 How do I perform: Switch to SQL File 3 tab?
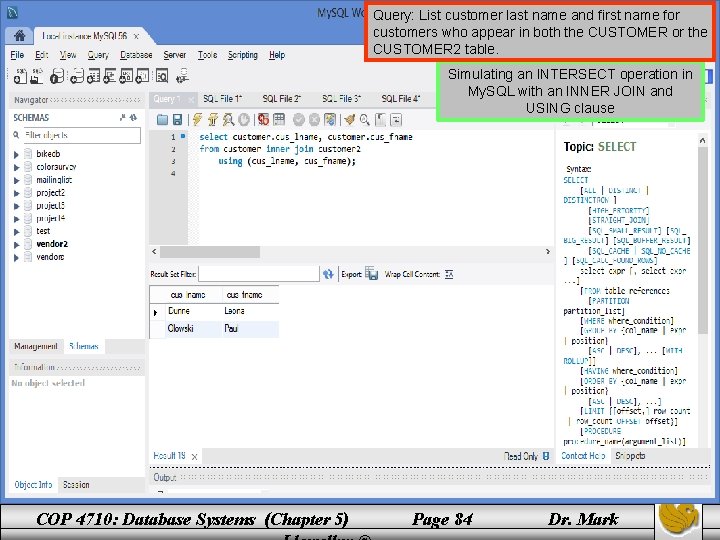(341, 99)
